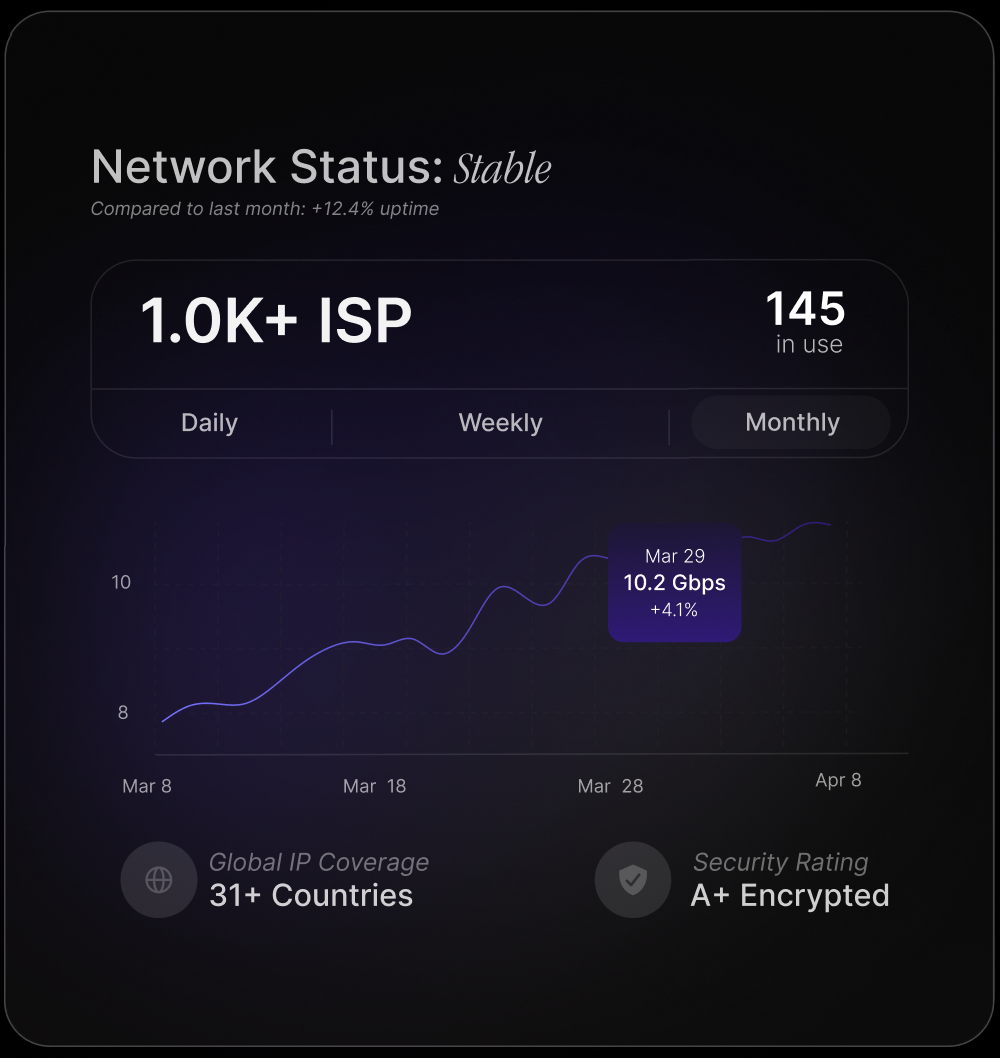The image size is (1000, 1058).
Task: Click the Security Rating label
Action: 781,862
